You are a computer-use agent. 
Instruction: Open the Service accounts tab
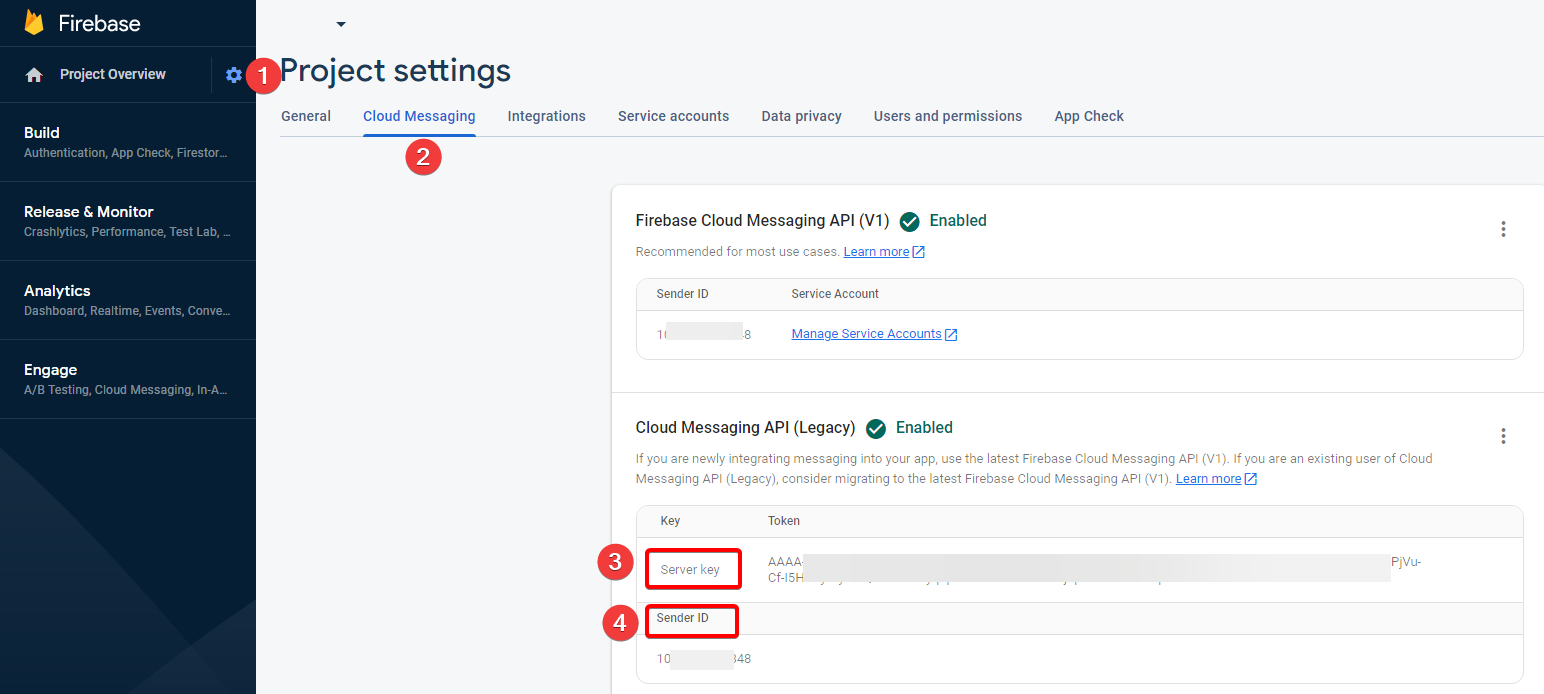(x=674, y=116)
